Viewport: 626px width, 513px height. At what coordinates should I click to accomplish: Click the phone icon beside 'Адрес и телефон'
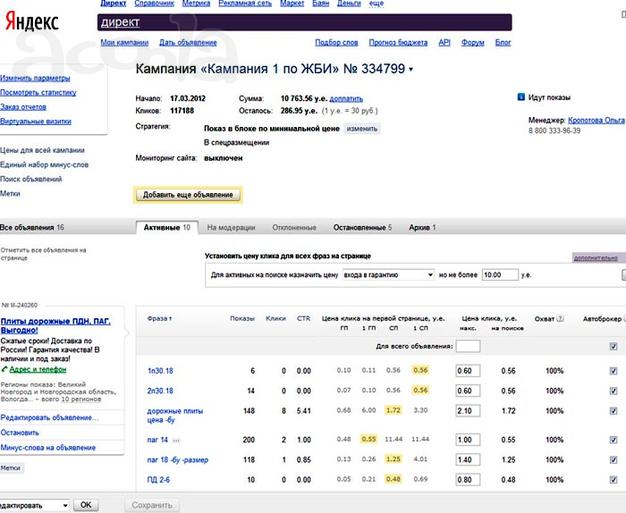(4, 370)
